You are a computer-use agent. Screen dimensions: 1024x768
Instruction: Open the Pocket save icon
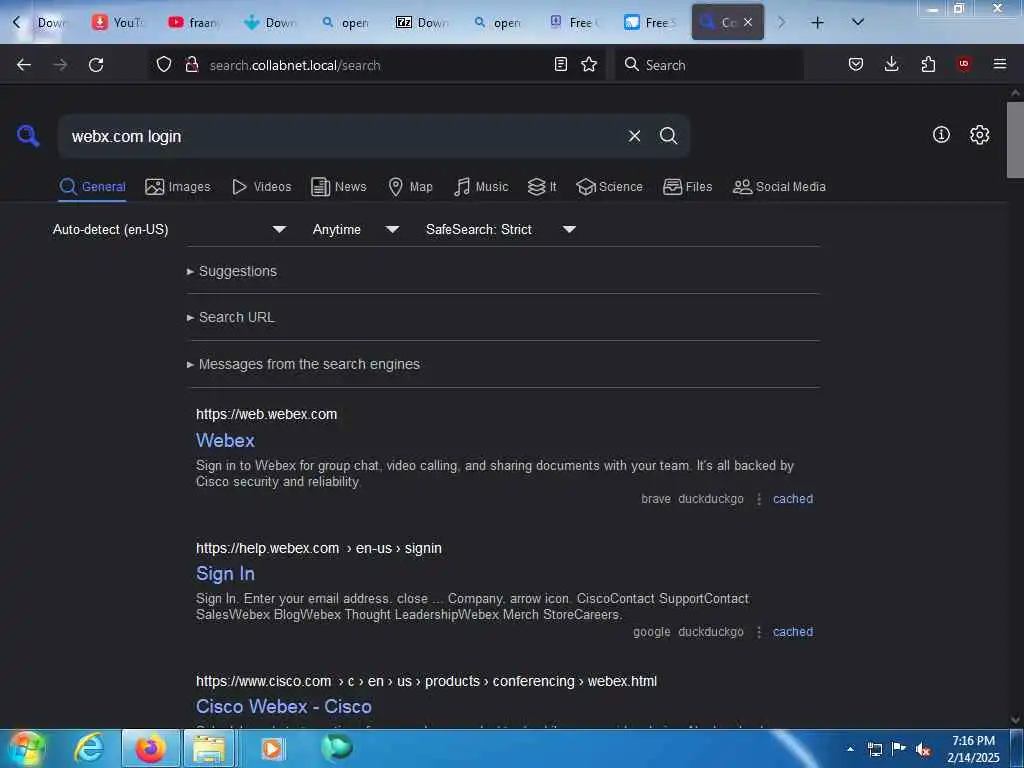click(856, 64)
